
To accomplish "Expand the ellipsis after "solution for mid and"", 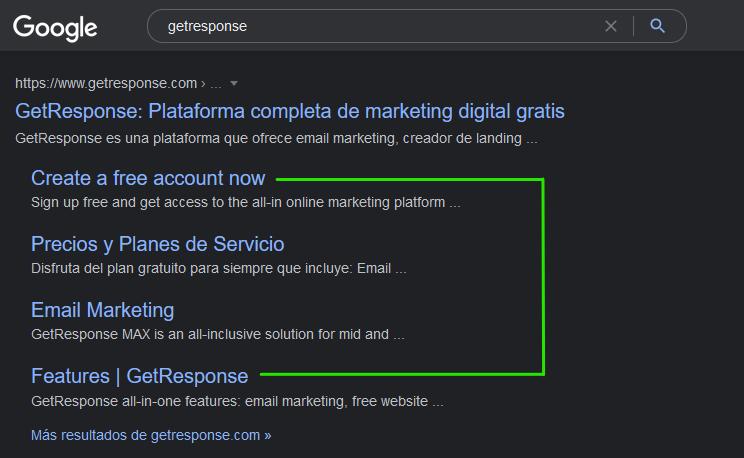I will (398, 335).
